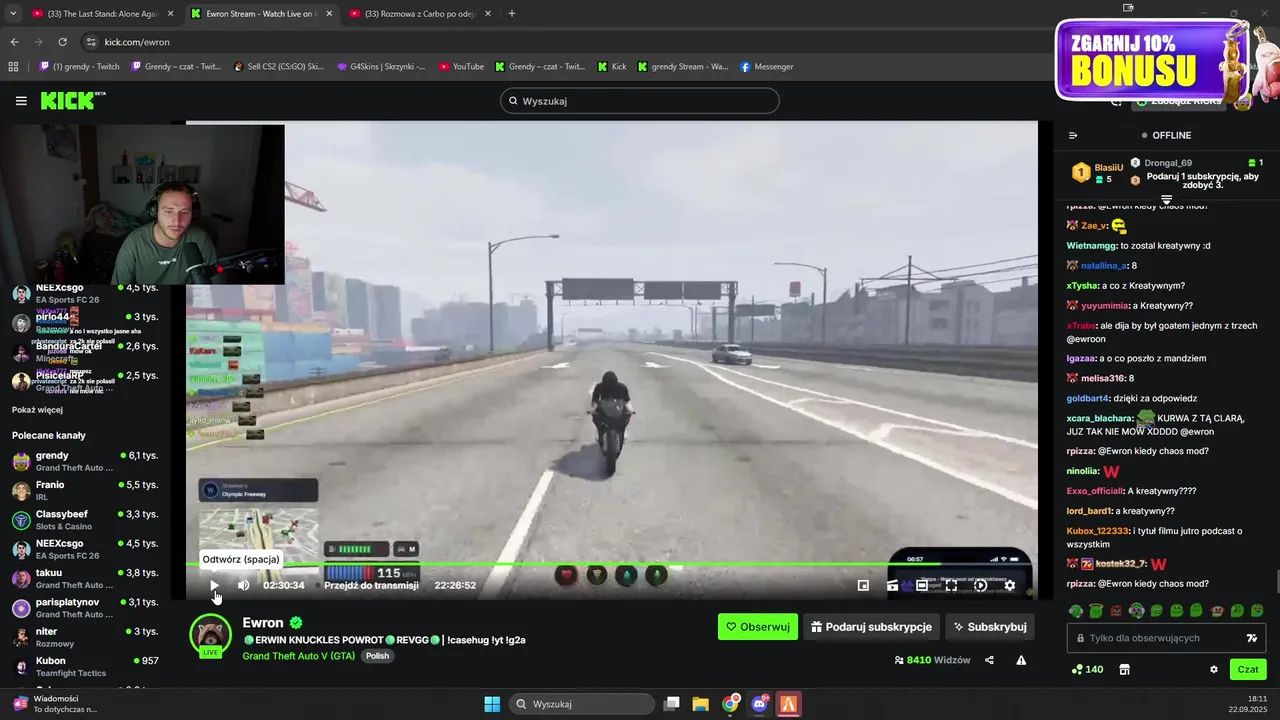Collapse the chat panel
The width and height of the screenshot is (1280, 720).
pyautogui.click(x=1073, y=135)
